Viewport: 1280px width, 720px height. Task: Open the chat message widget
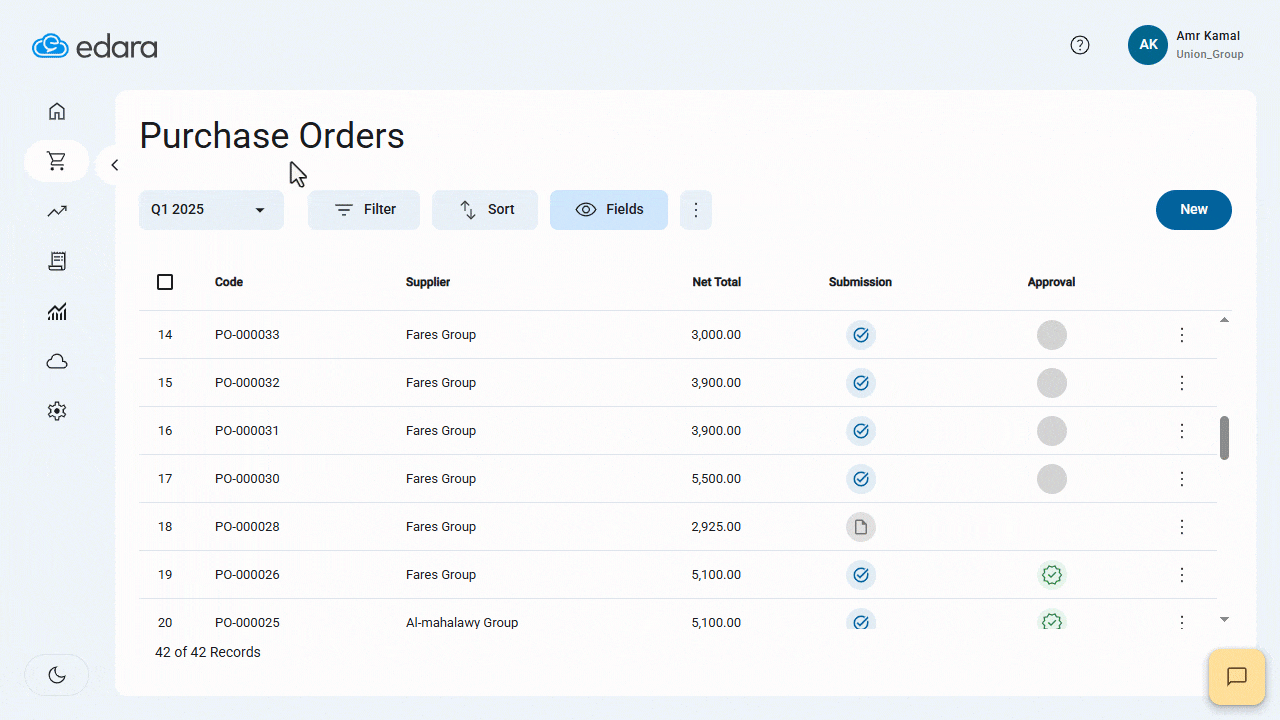1237,677
